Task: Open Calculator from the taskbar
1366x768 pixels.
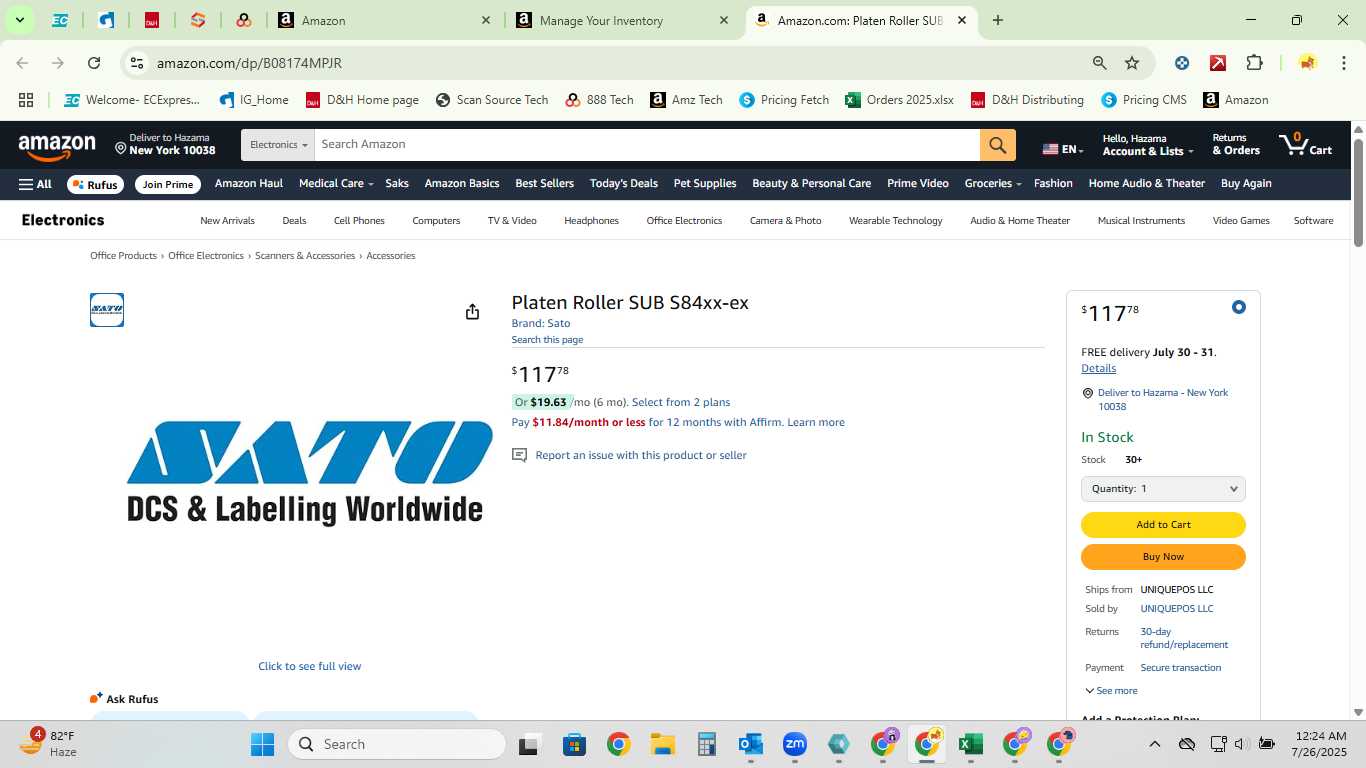Action: pos(706,744)
